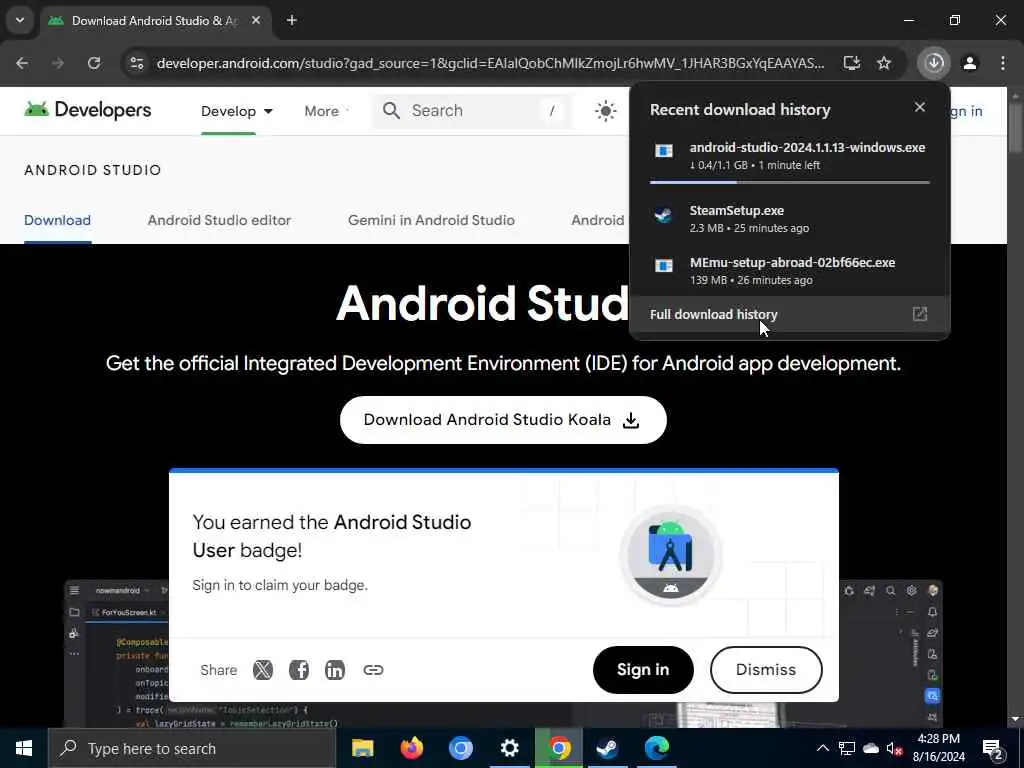The height and width of the screenshot is (768, 1024).
Task: Reload the current page
Action: click(x=94, y=63)
